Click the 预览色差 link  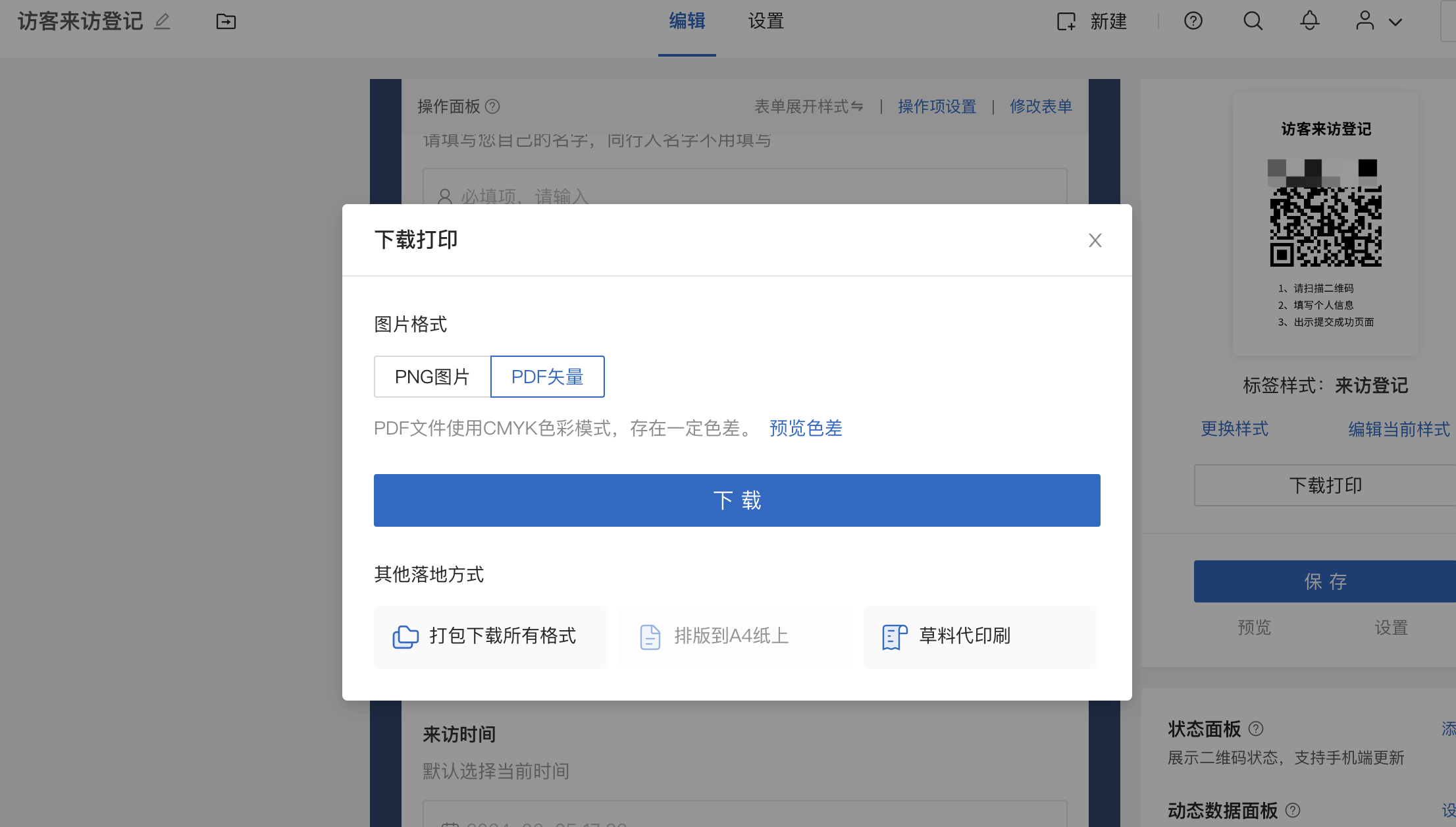[x=806, y=428]
